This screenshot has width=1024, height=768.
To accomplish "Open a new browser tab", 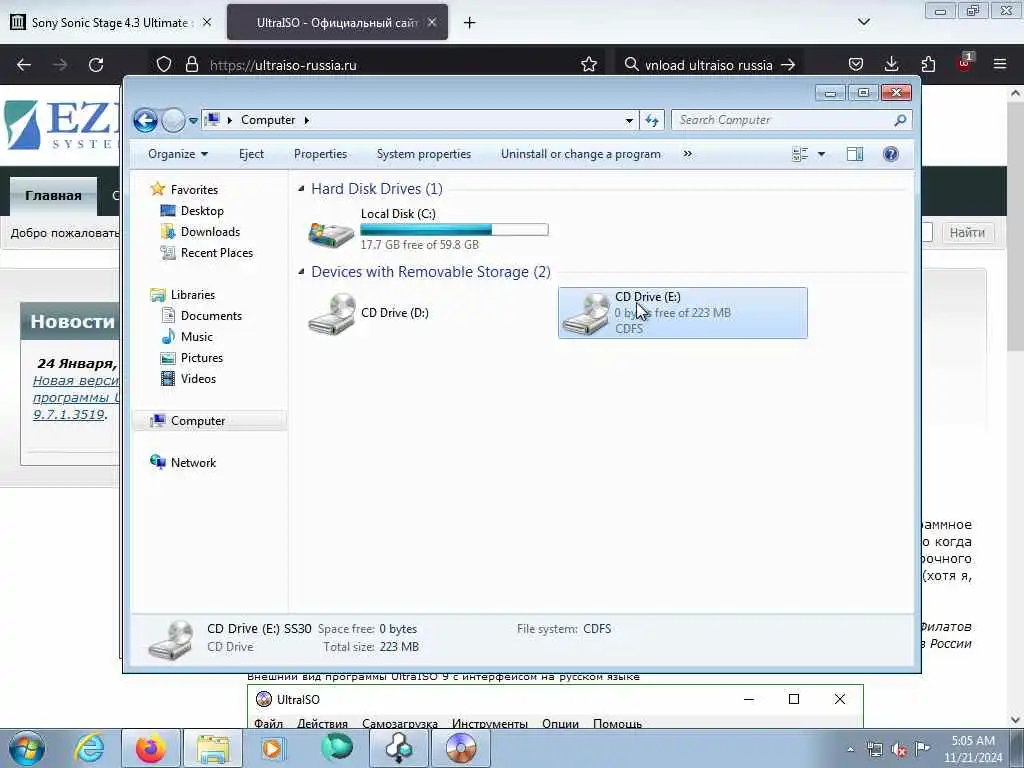I will [469, 23].
